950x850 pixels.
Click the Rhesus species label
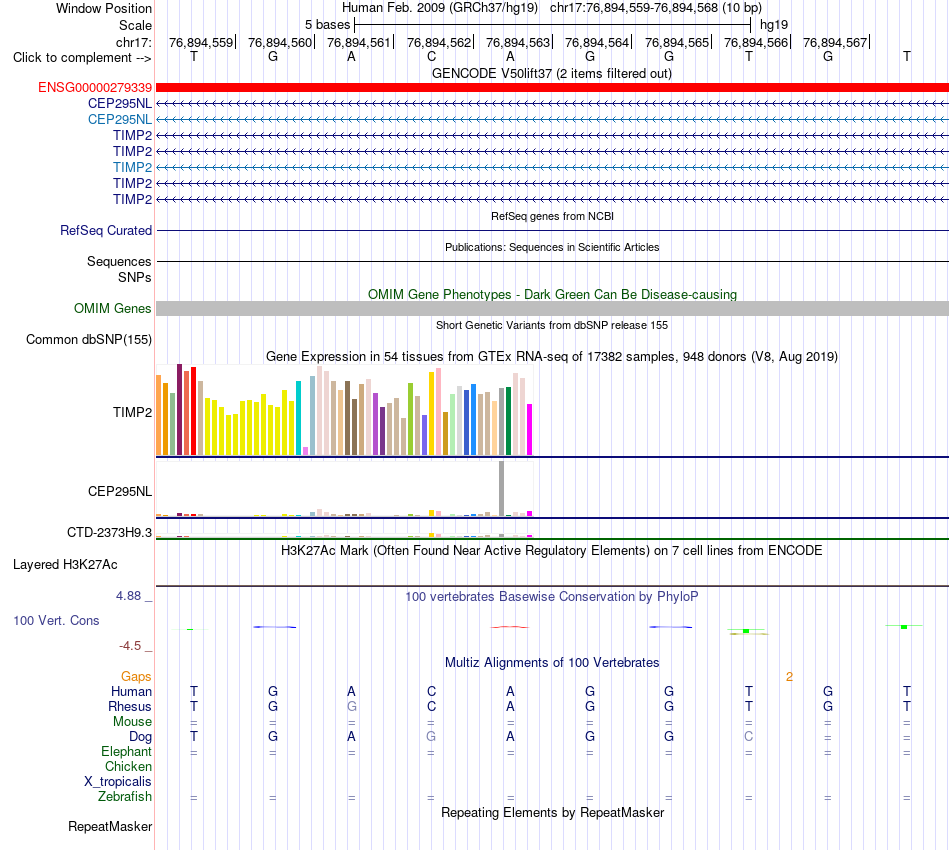click(x=130, y=706)
